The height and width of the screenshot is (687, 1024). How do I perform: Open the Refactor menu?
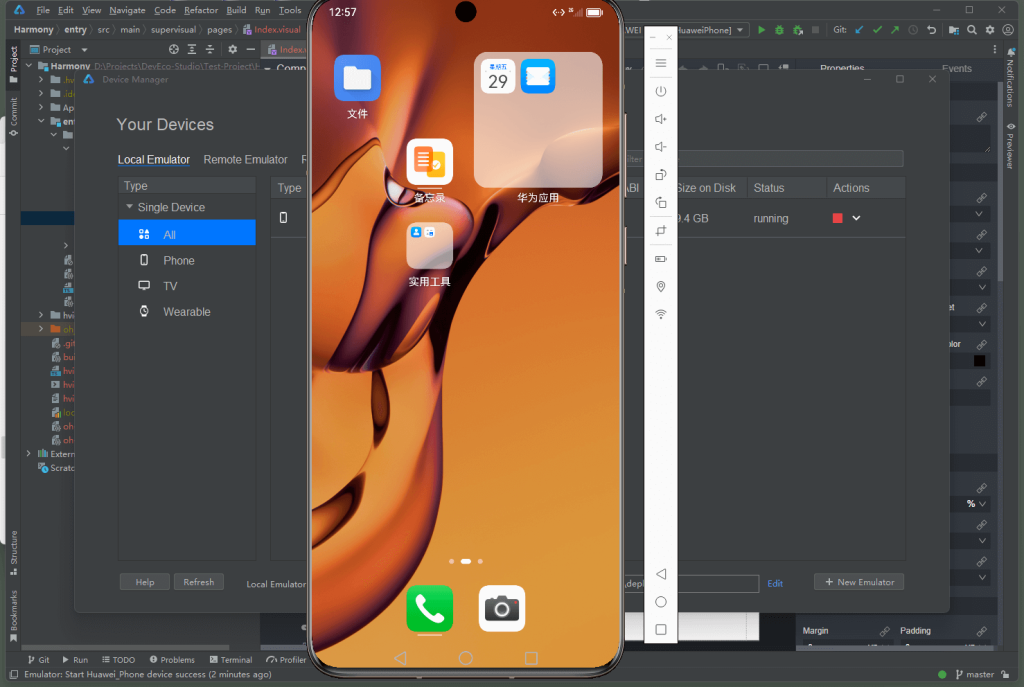coord(201,10)
